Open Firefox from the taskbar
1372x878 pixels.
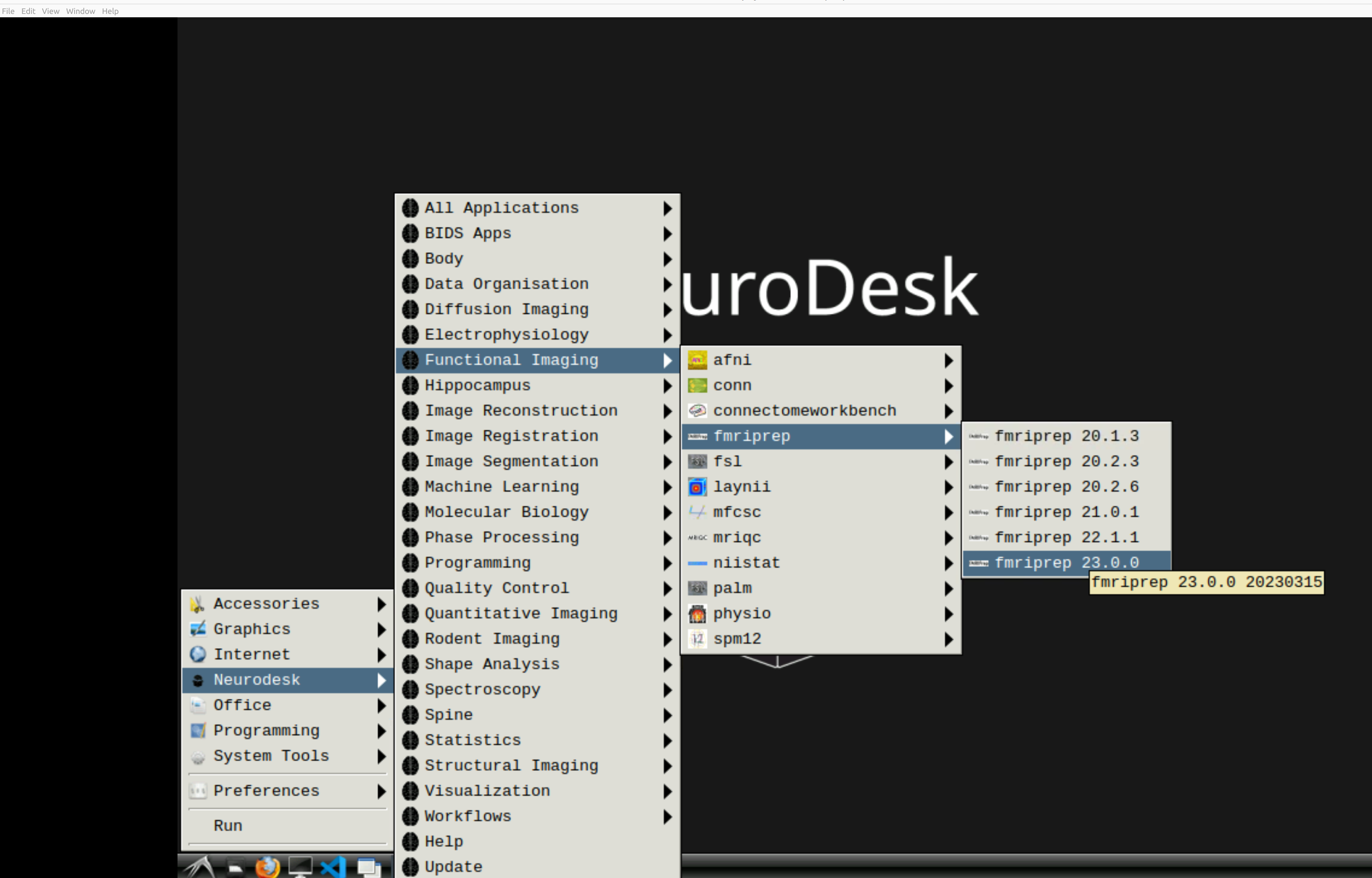[267, 867]
